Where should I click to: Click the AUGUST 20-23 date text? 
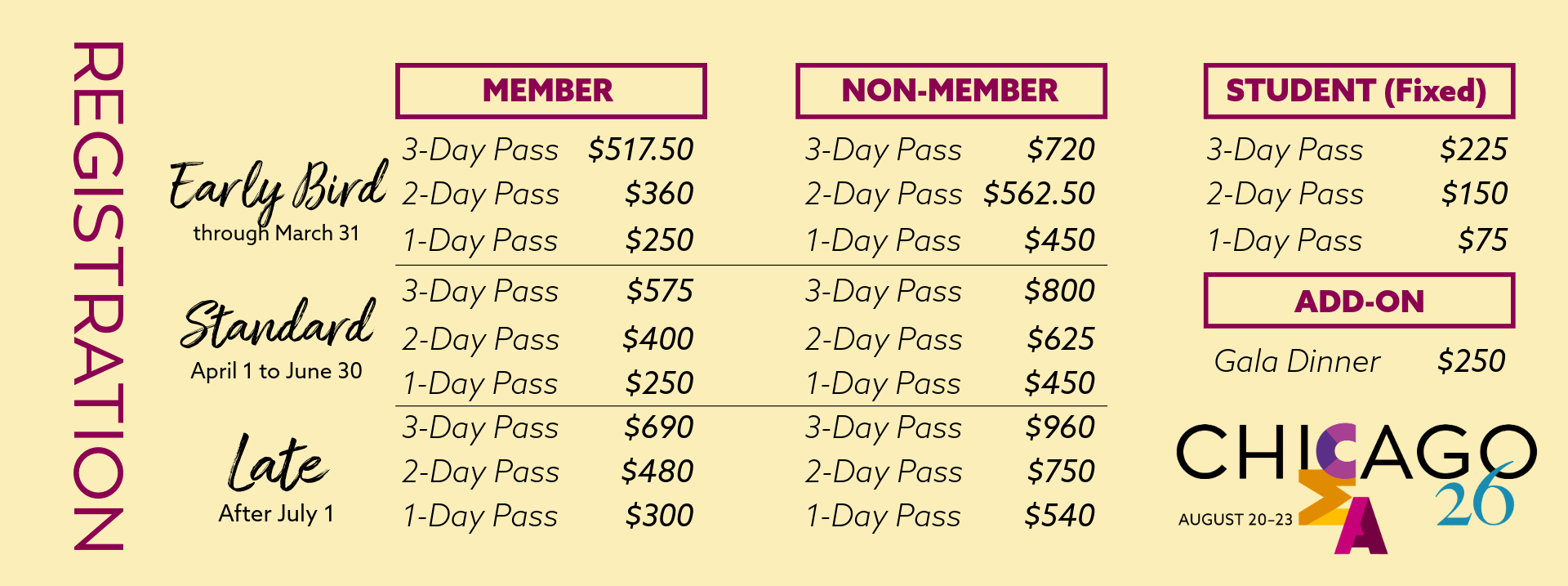[x=1235, y=520]
